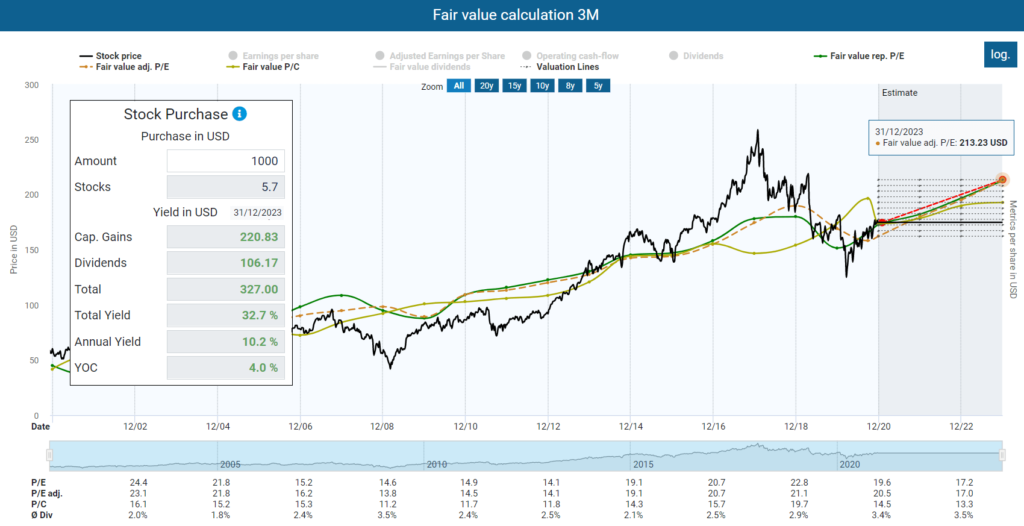Show the Dividends series in legend

(696, 56)
